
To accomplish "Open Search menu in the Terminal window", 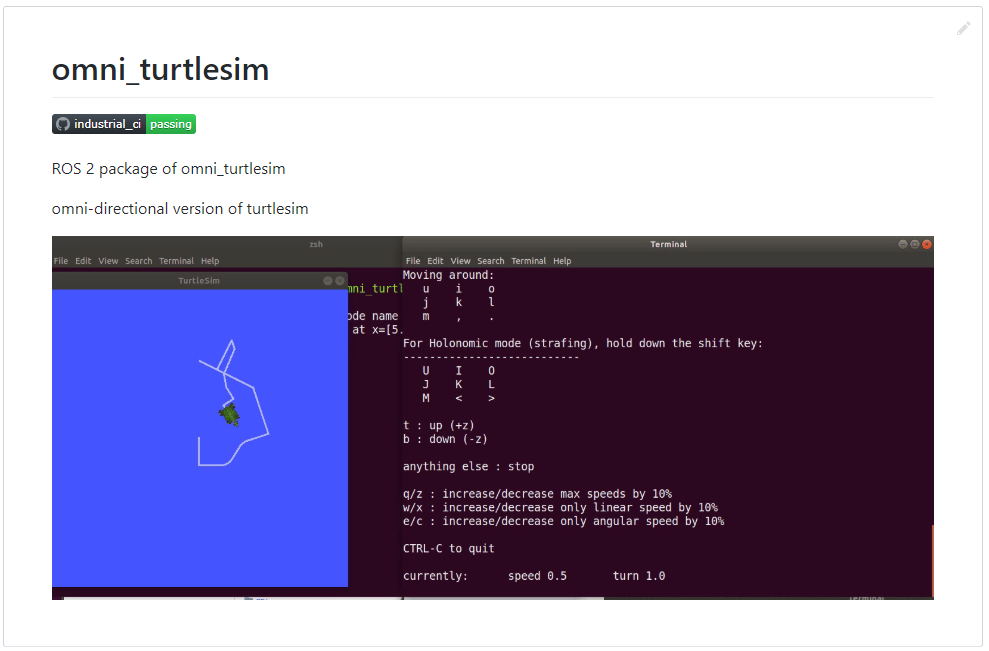I will pyautogui.click(x=490, y=261).
